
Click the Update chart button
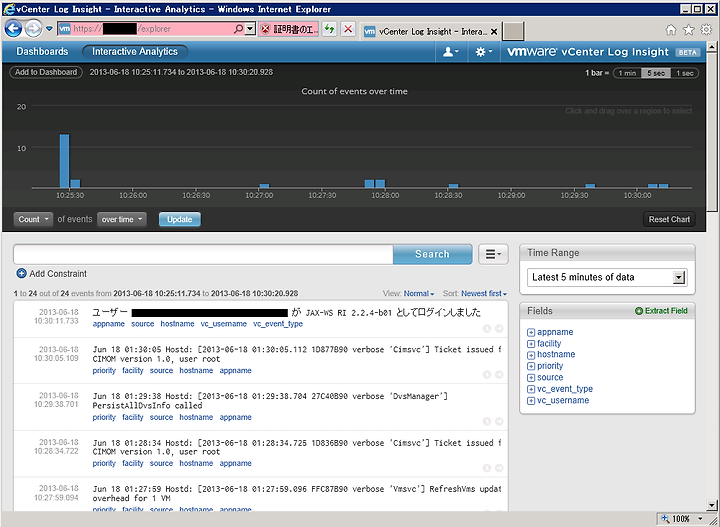coord(180,219)
